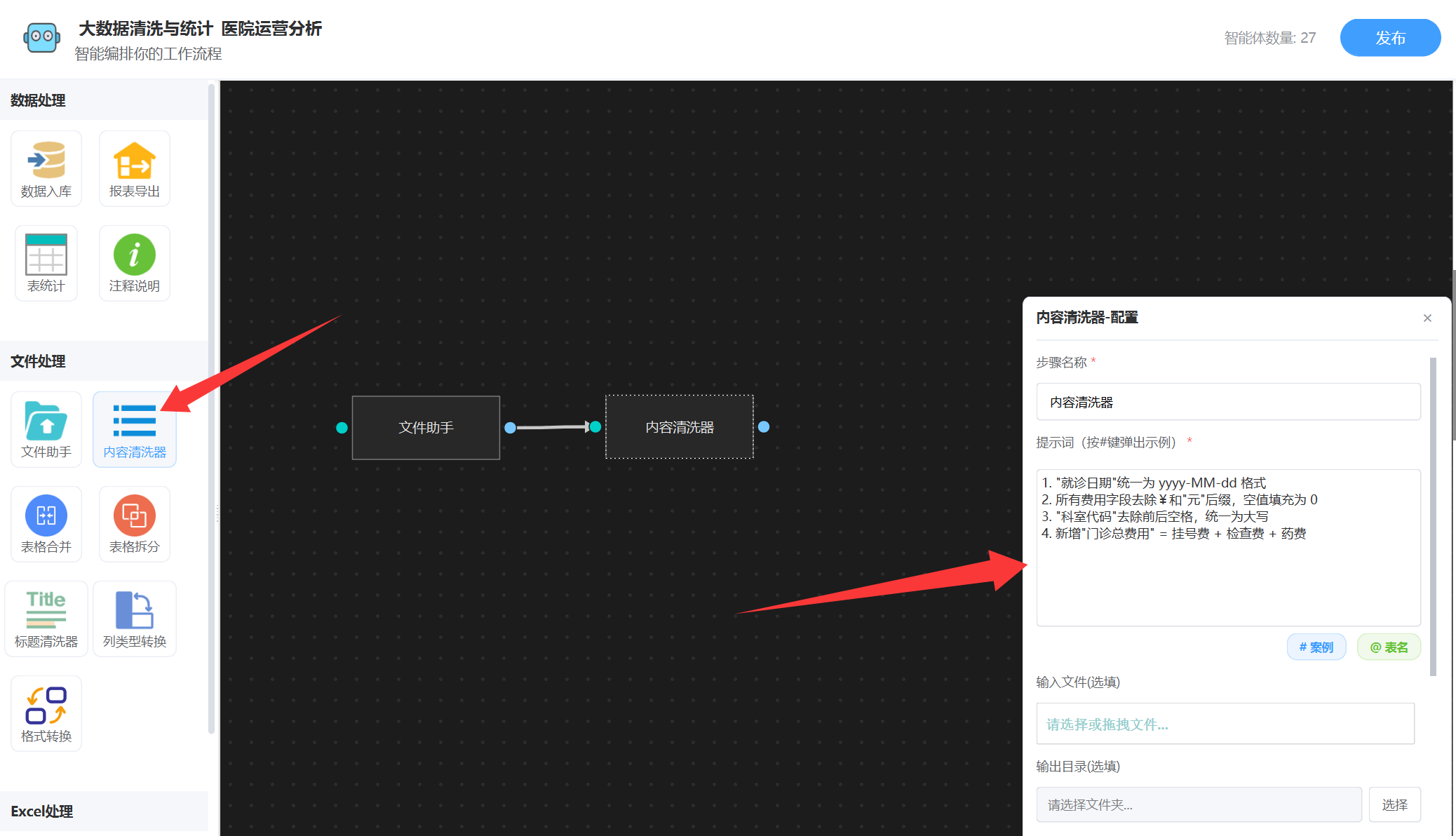The width and height of the screenshot is (1456, 836).
Task: Click the 选择 folder button
Action: (1394, 804)
